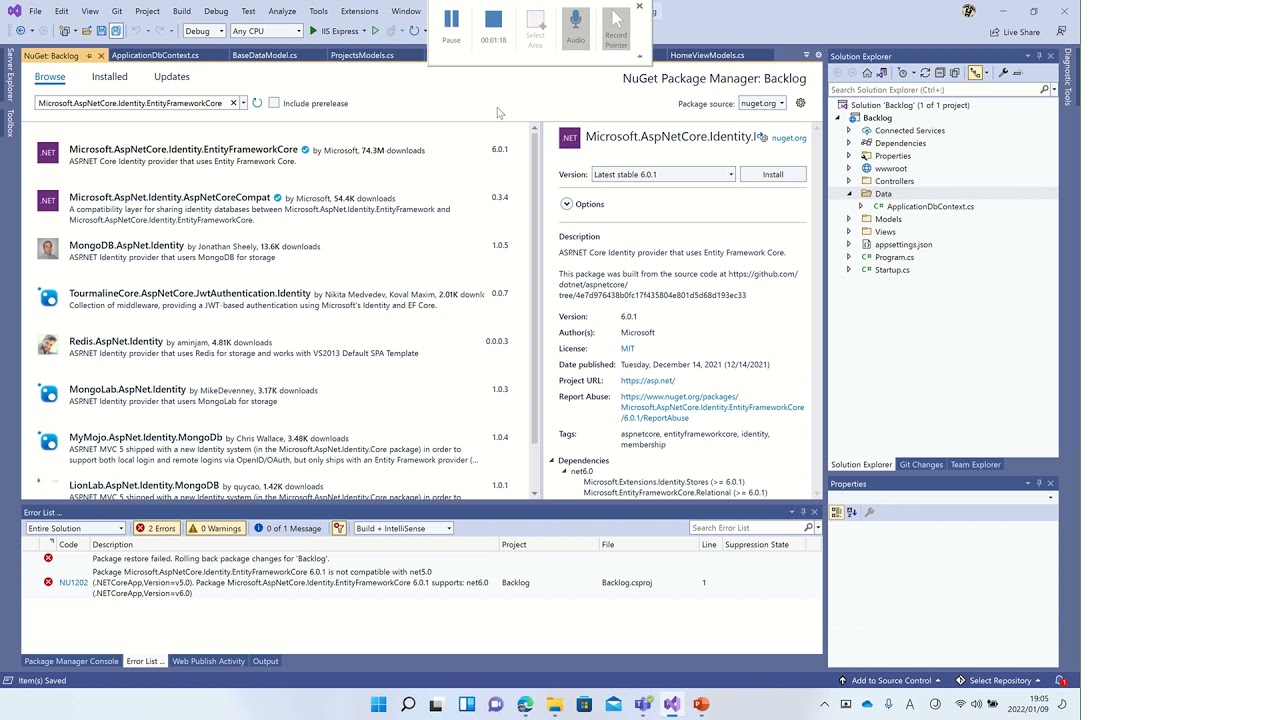
Task: Click Solution Explorer Preview Selected Items icon
Action: tap(1018, 73)
